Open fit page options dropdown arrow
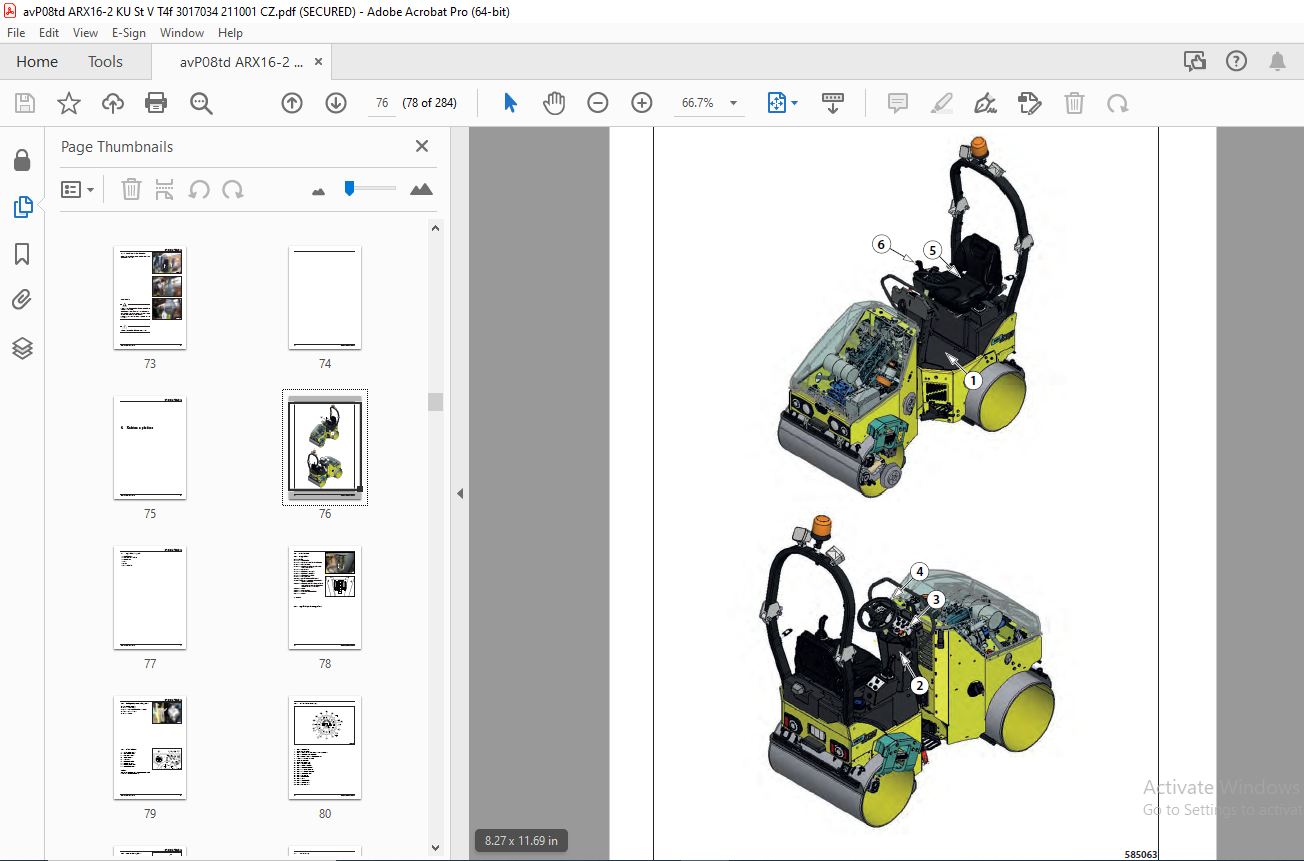Screen dimensions: 1304x861 point(795,103)
